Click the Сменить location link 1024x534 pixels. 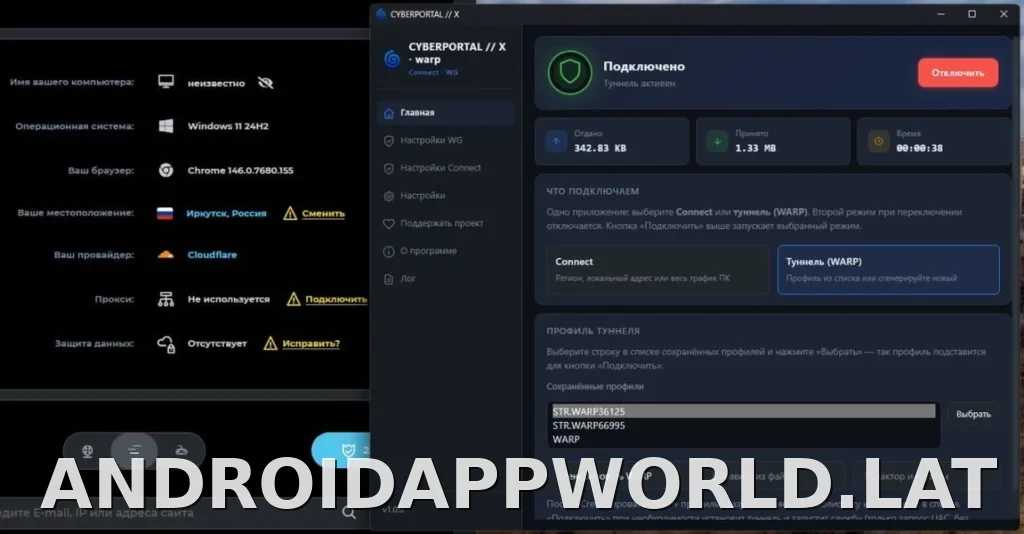pos(323,213)
